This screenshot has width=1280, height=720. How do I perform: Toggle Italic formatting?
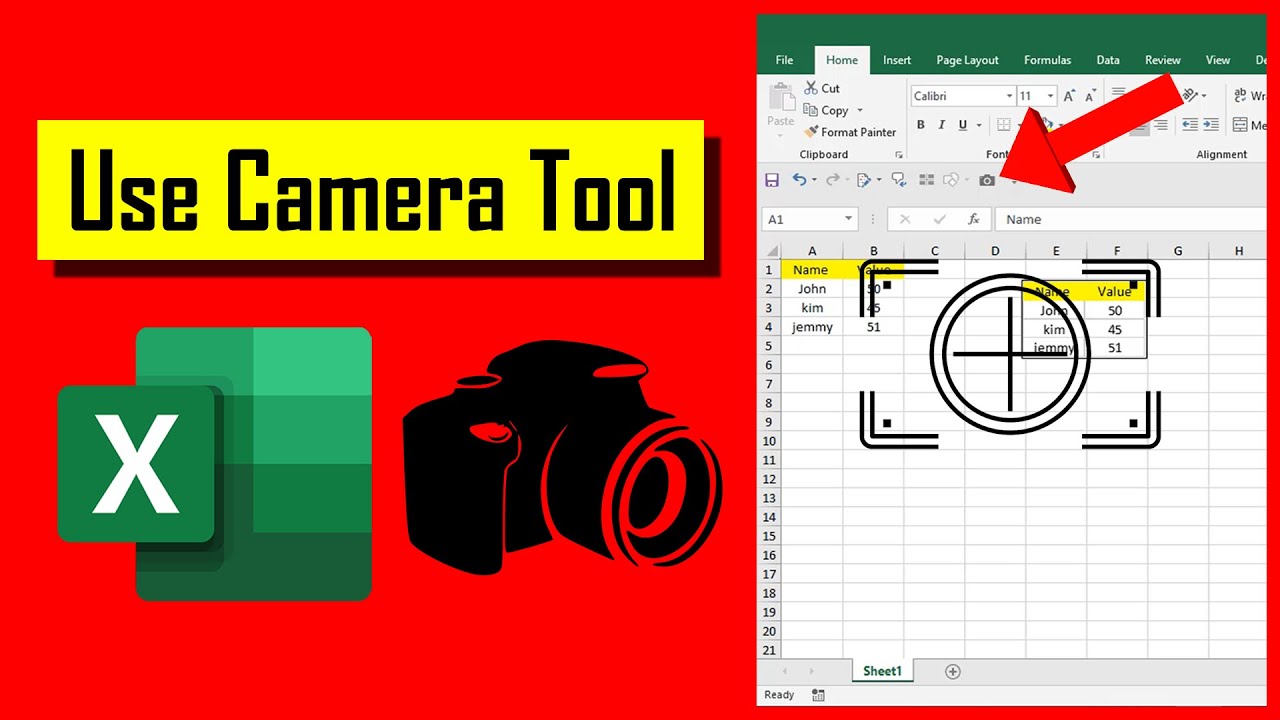coord(942,125)
